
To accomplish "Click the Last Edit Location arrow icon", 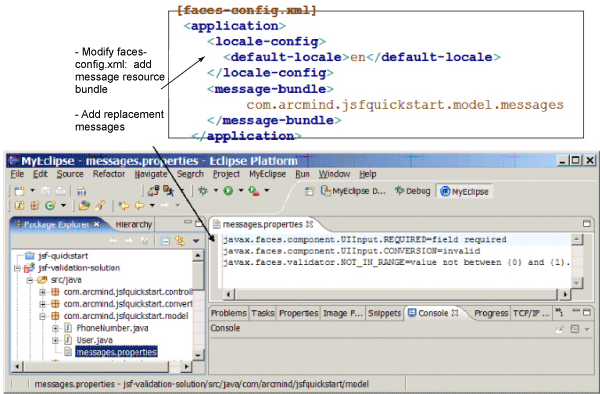I will [x=124, y=206].
